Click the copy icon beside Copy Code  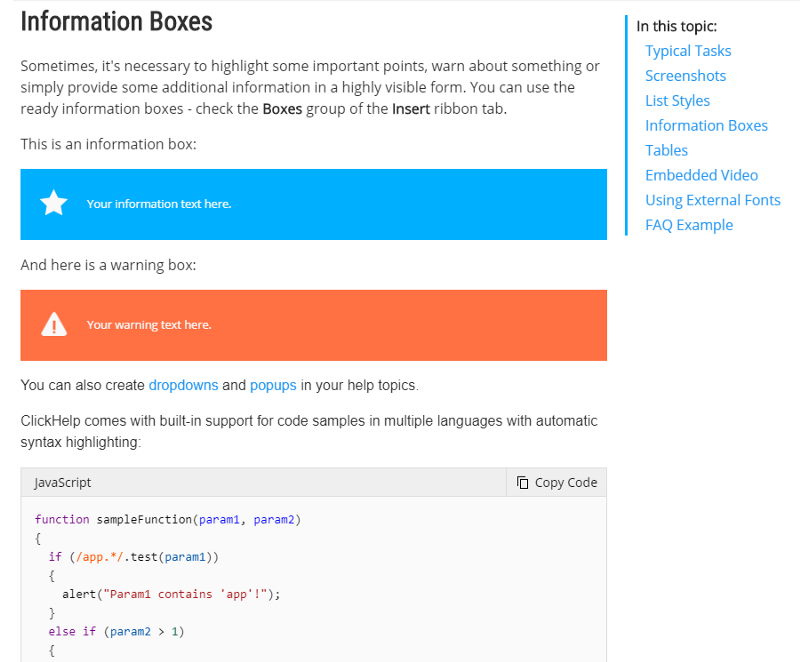(522, 483)
